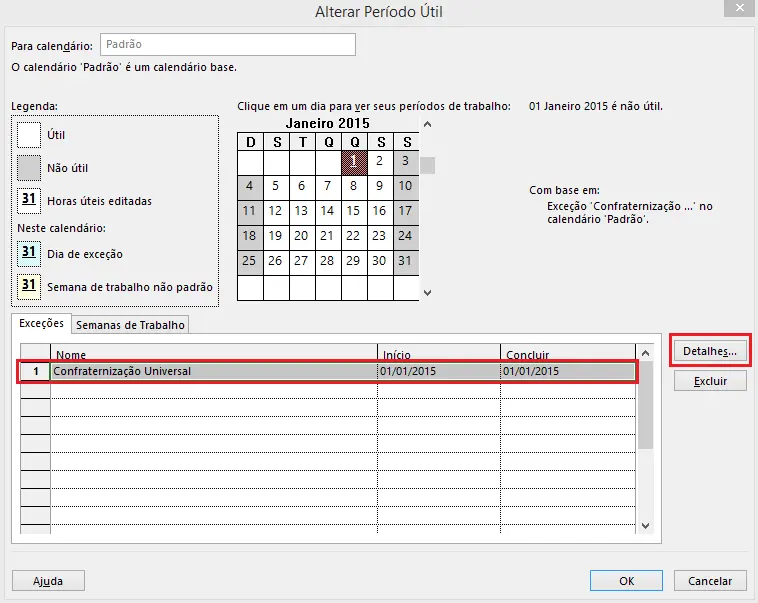Close the Alterar Período Útil dialog
This screenshot has height=603, width=758.
point(740,8)
